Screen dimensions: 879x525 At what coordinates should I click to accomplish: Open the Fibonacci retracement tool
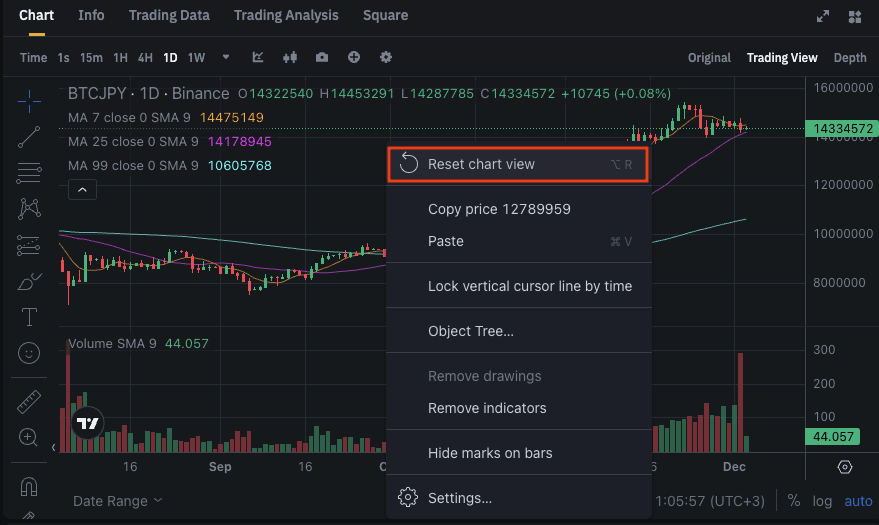tap(29, 173)
